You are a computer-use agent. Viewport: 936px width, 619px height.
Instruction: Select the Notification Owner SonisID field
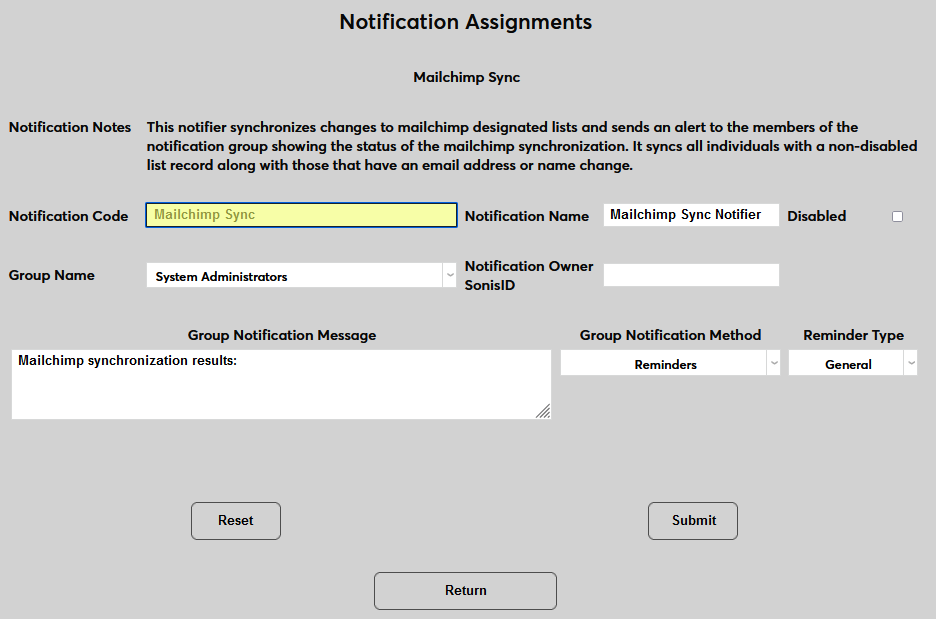click(x=691, y=275)
